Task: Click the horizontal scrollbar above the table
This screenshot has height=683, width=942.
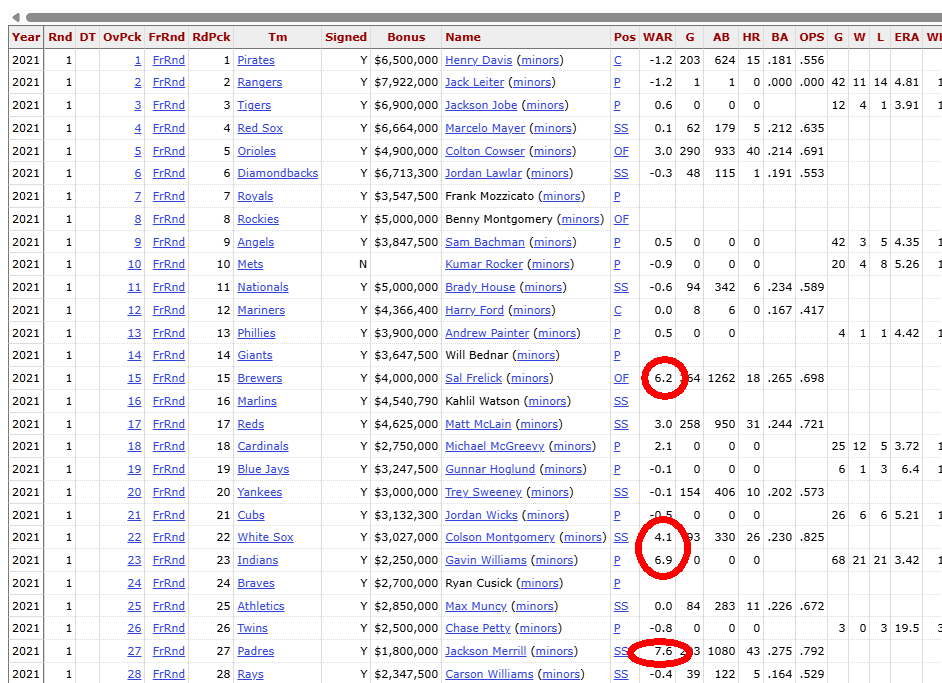Action: pyautogui.click(x=484, y=17)
